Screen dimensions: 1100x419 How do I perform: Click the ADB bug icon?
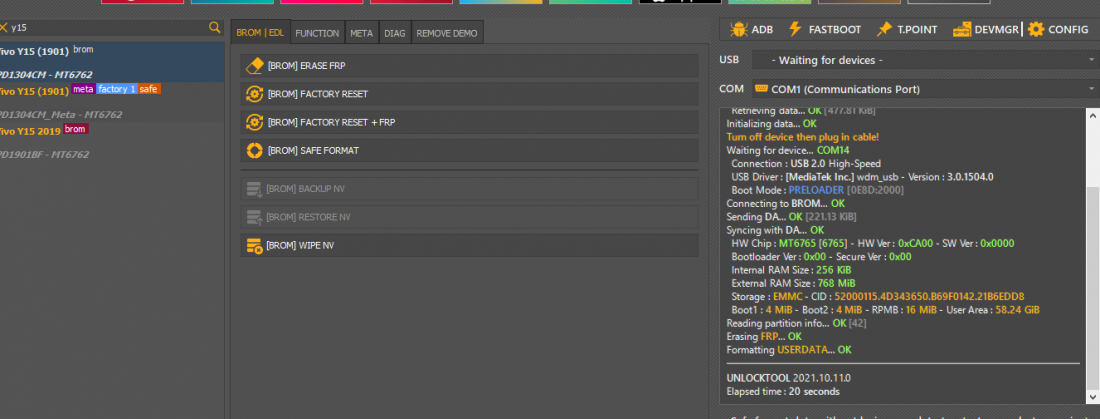pyautogui.click(x=738, y=29)
